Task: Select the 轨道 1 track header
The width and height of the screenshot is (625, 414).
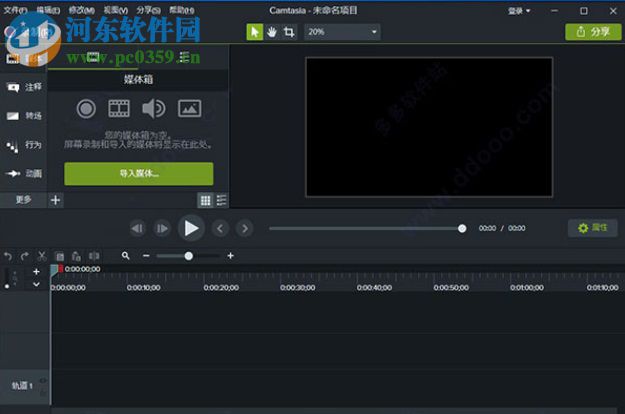Action: pos(22,386)
